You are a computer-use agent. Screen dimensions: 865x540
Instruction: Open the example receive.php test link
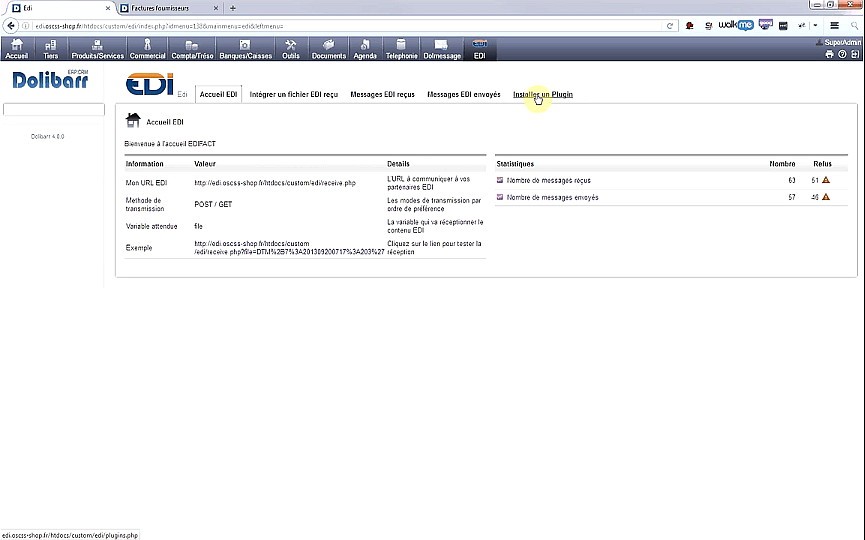point(289,247)
